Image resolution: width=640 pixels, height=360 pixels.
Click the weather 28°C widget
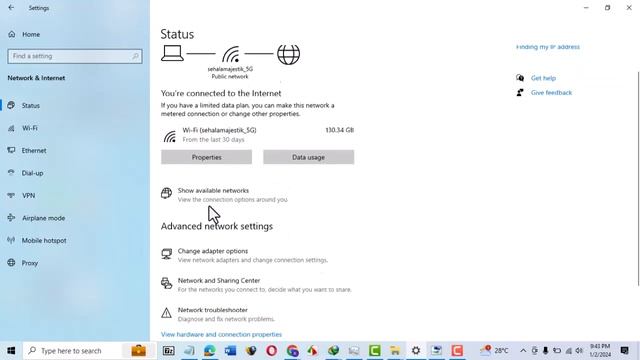coord(494,351)
